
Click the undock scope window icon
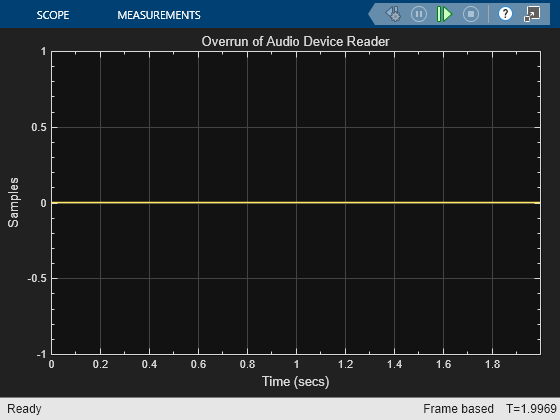point(532,14)
